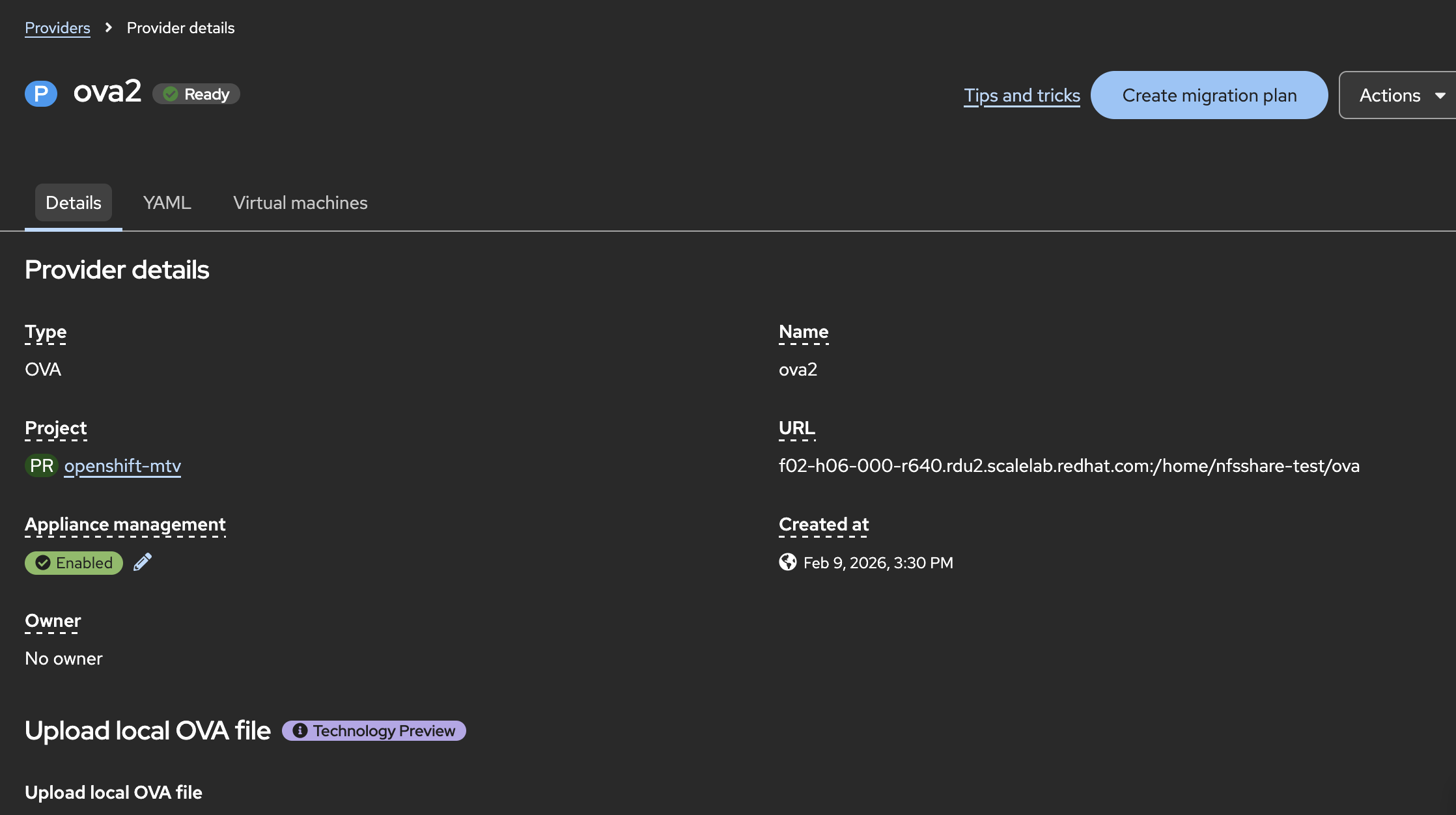Click the Created at field label
This screenshot has width=1456, height=815.
(824, 524)
